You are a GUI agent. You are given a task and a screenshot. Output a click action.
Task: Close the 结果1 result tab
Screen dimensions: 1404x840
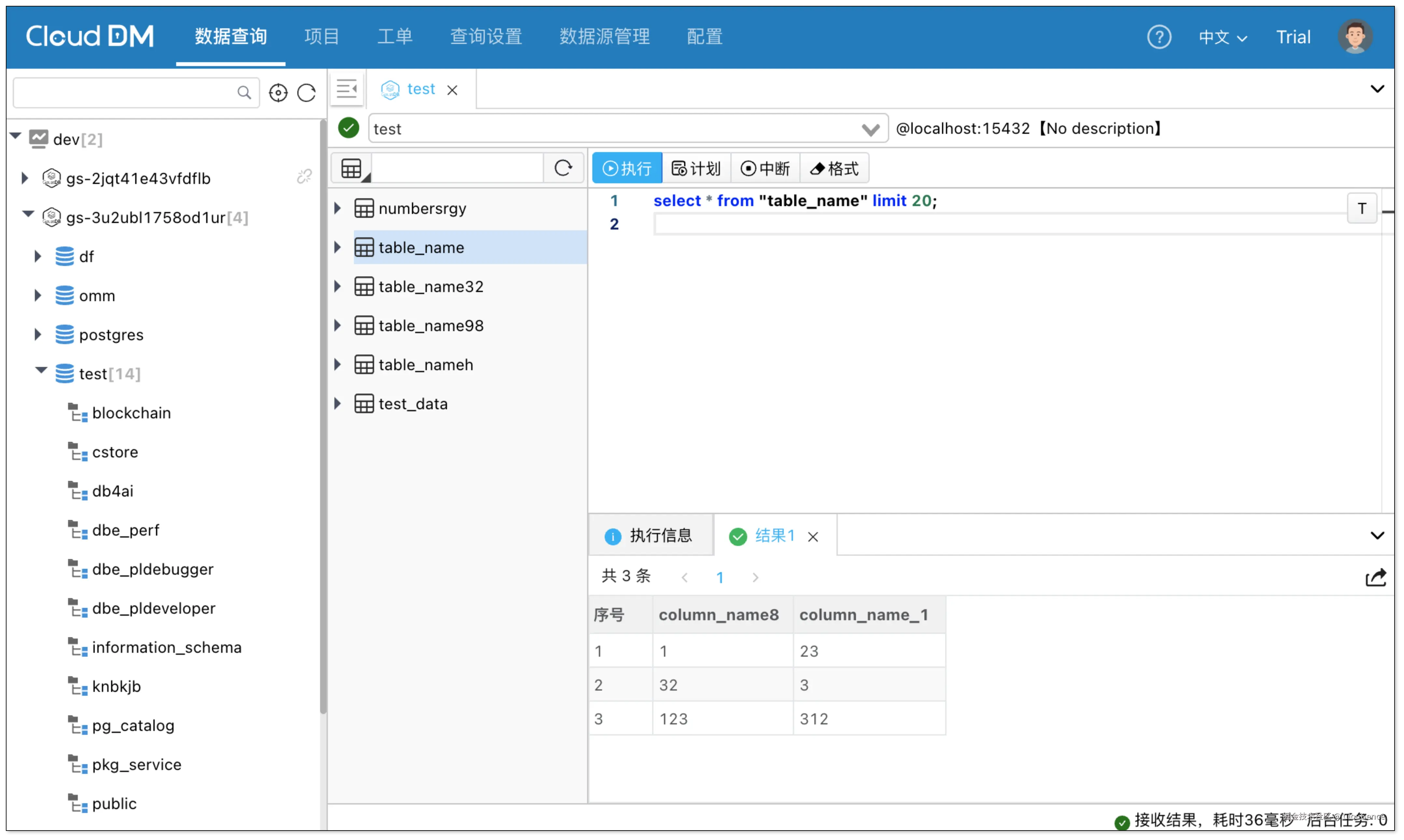click(x=813, y=537)
